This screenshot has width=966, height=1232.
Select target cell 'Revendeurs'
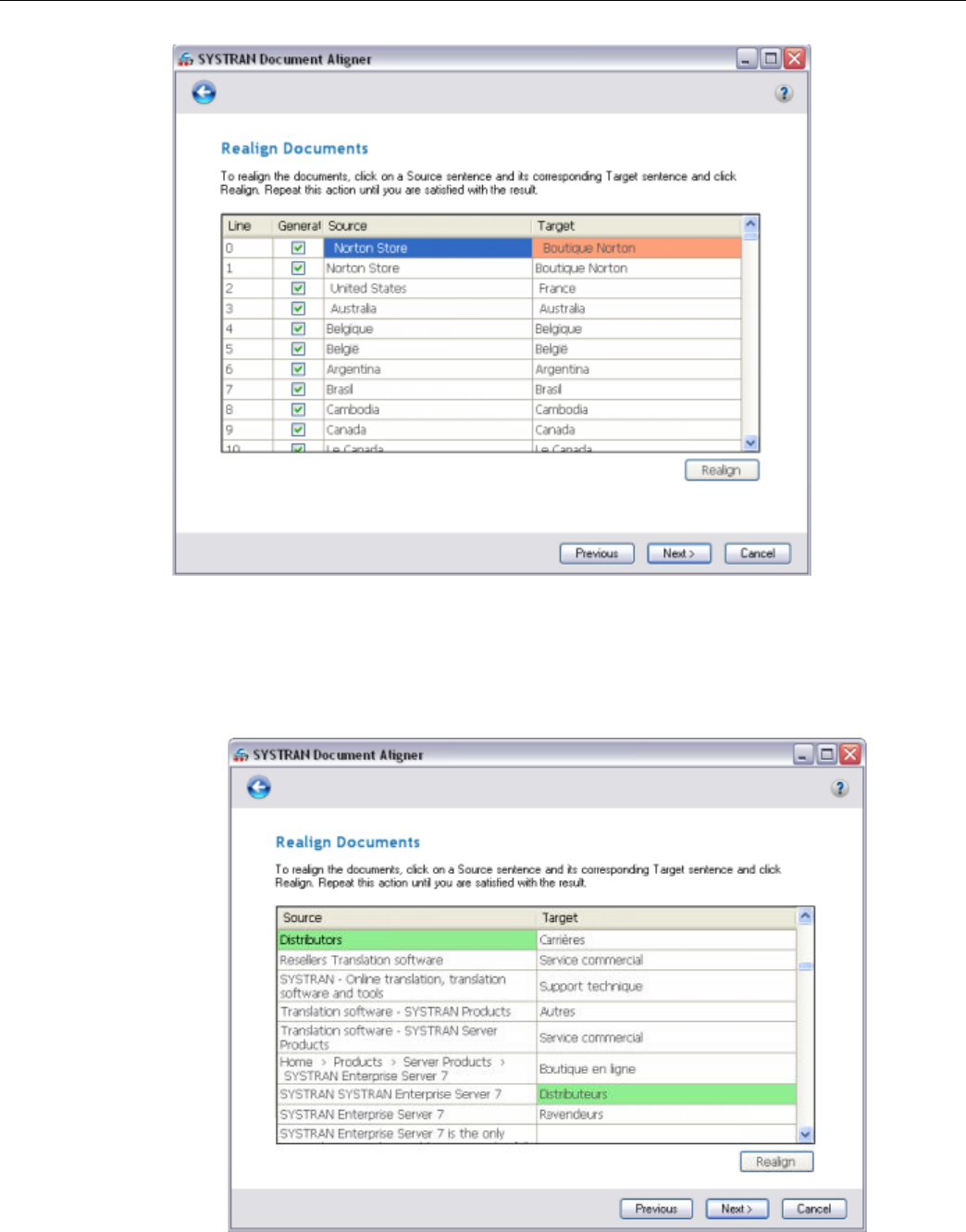pyautogui.click(x=666, y=1115)
